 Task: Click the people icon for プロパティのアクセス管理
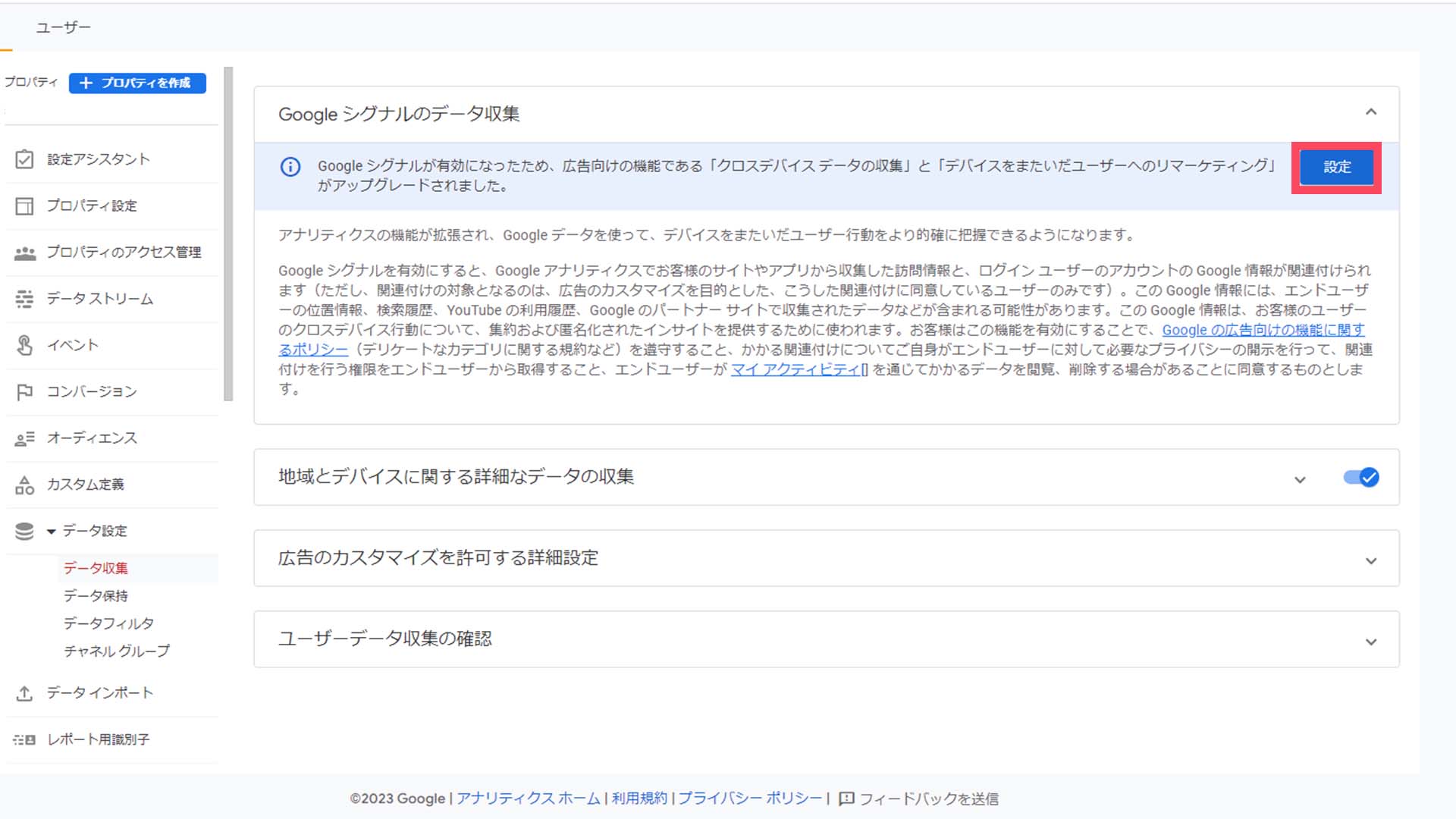[24, 253]
